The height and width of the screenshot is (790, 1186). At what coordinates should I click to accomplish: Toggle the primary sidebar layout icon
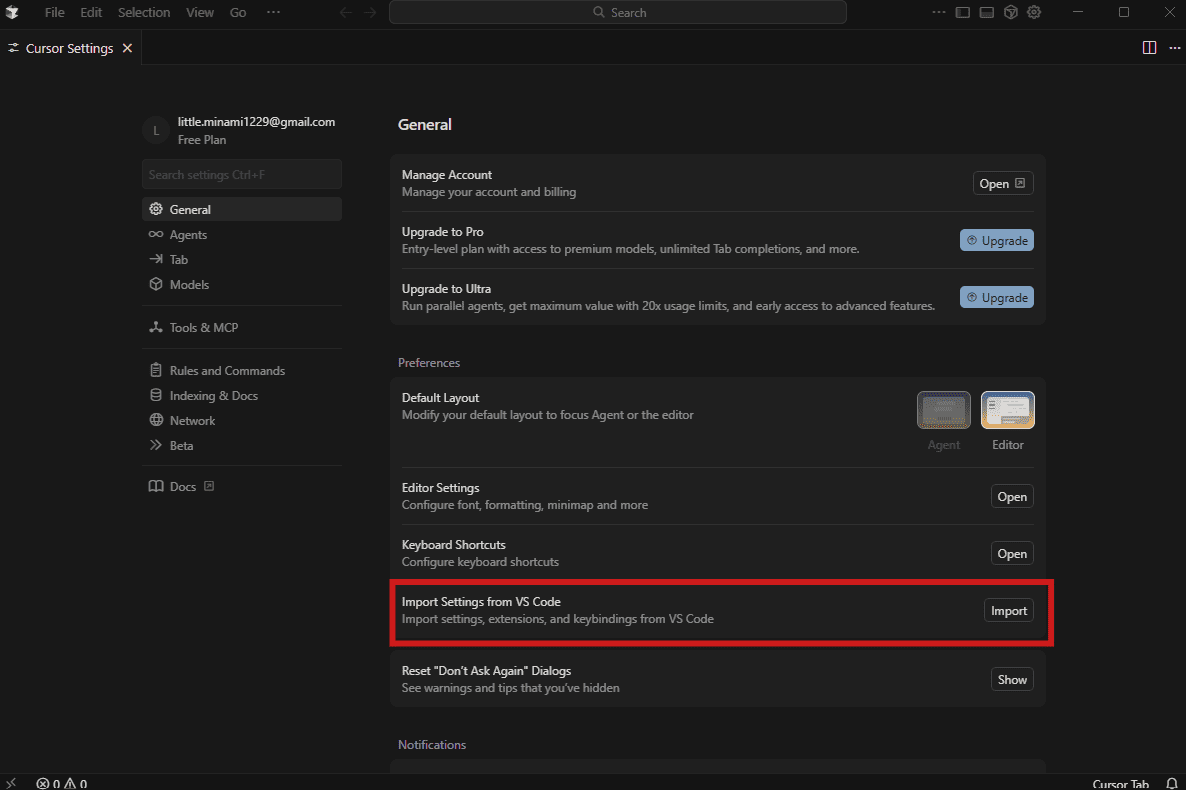pos(963,13)
